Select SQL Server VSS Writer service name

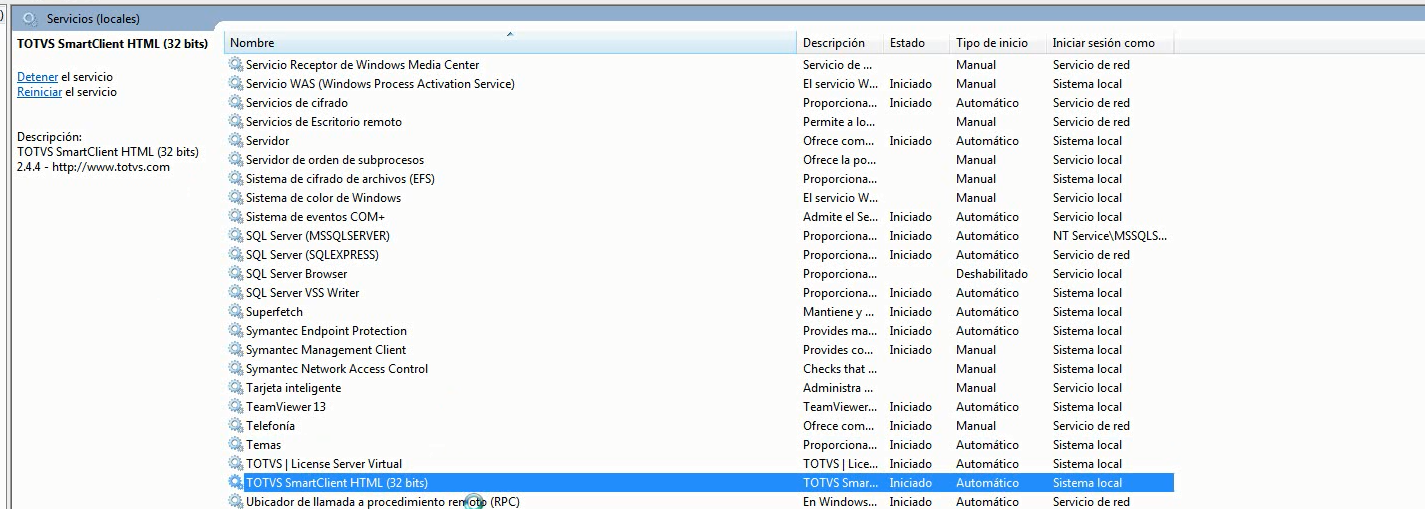click(302, 293)
